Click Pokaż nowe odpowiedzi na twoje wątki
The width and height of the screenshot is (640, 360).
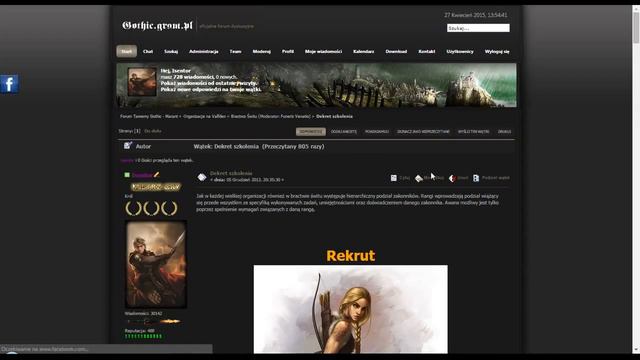[211, 89]
